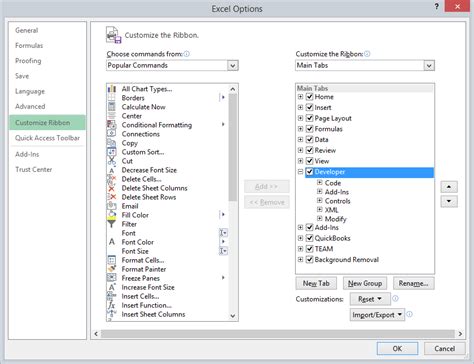Screen dimensions: 474x364
Task: Click the Format Painter brush icon
Action: (112, 269)
